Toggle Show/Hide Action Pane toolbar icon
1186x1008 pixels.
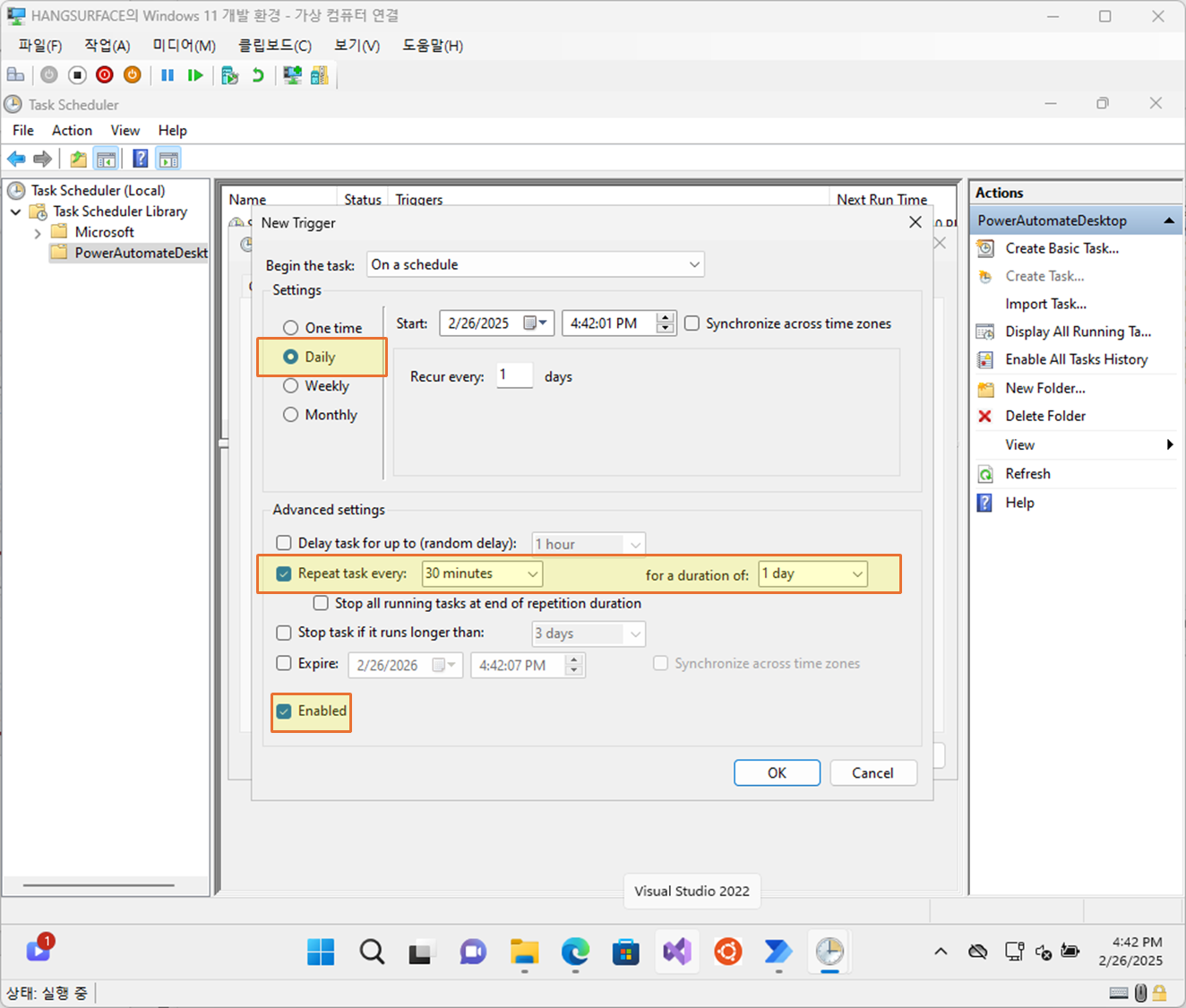(x=168, y=159)
